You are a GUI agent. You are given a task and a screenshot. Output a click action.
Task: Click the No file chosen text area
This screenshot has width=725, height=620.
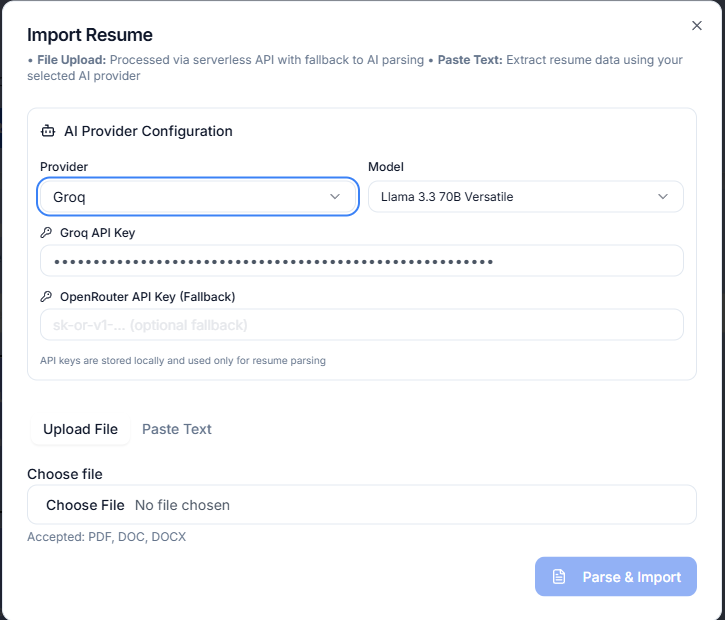click(x=182, y=505)
